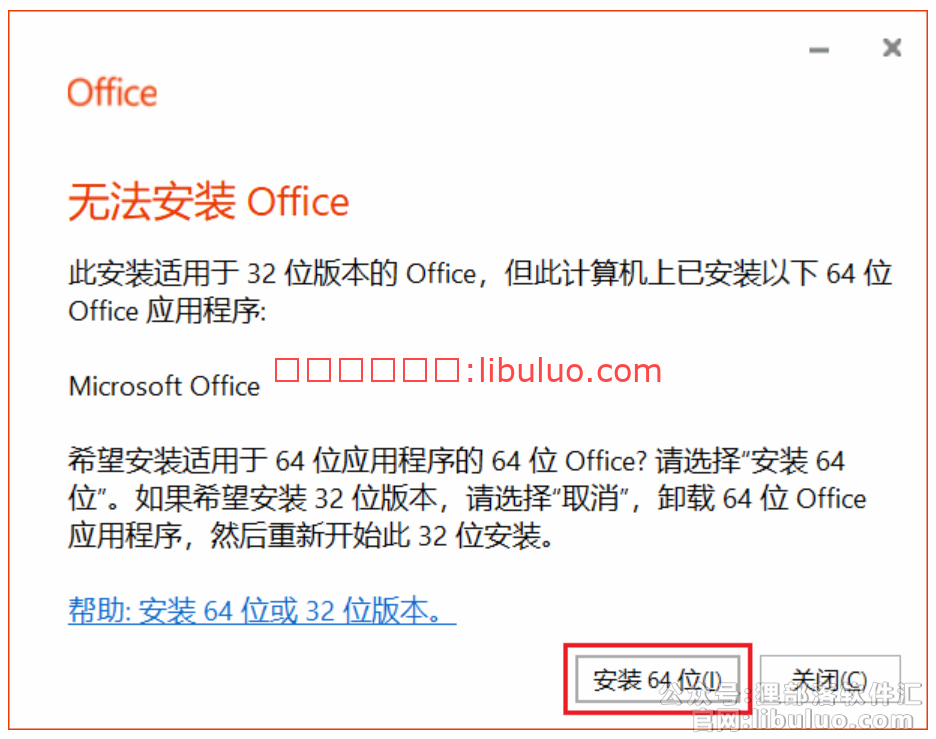The image size is (936, 739).
Task: Click the Microsoft Office application name text
Action: click(164, 386)
